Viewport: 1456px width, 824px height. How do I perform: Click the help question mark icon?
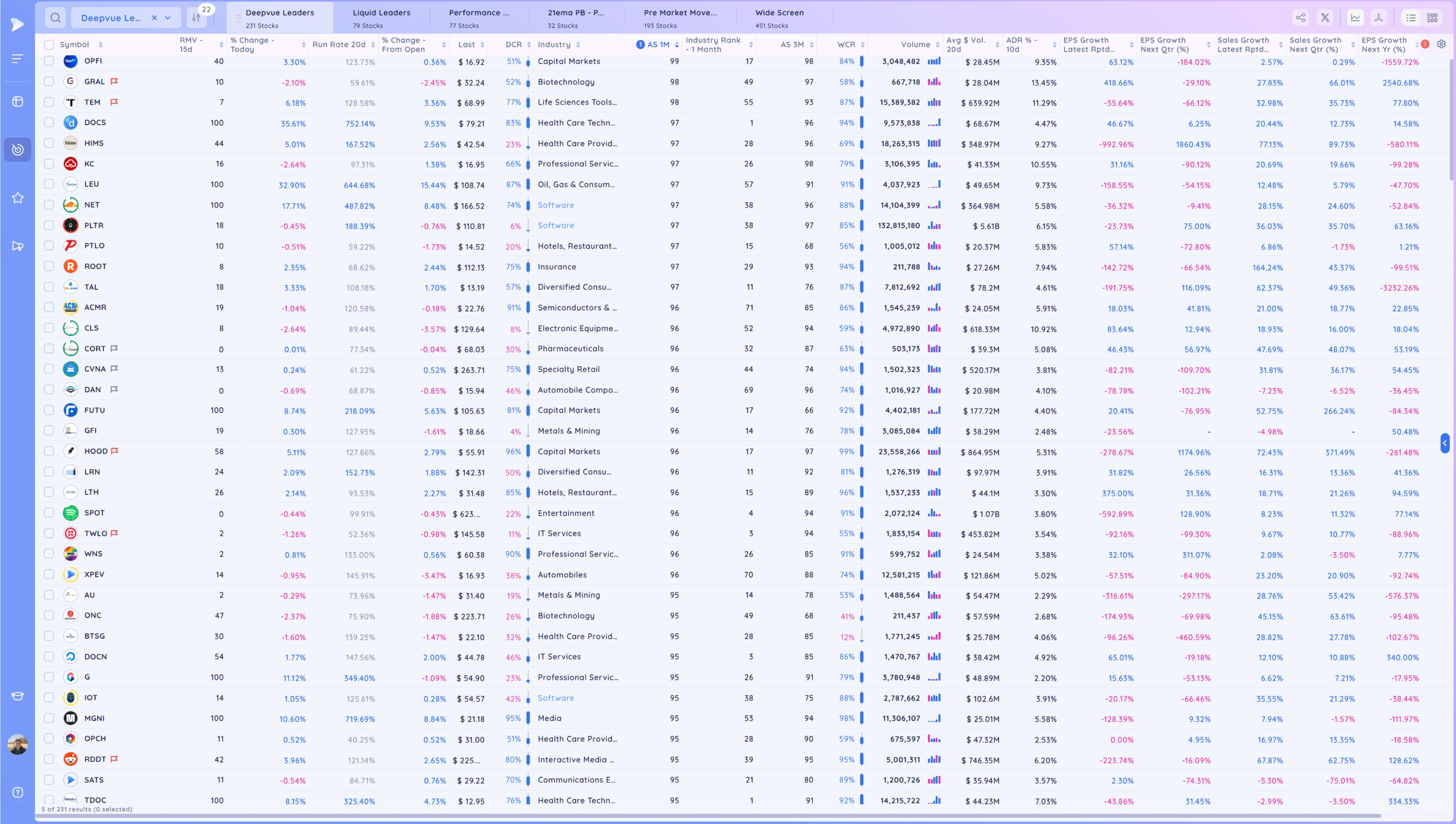[x=17, y=792]
